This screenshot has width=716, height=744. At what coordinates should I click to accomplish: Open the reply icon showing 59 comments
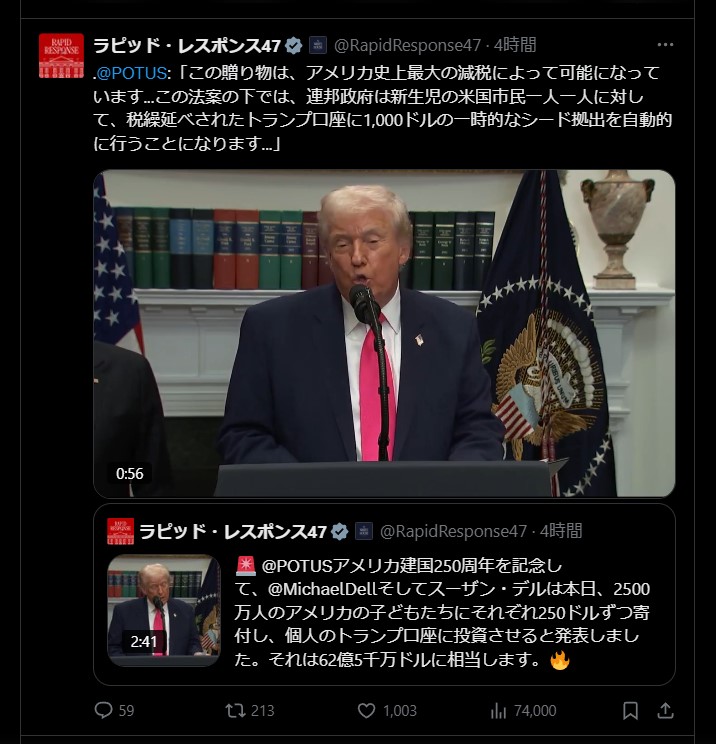coord(103,710)
